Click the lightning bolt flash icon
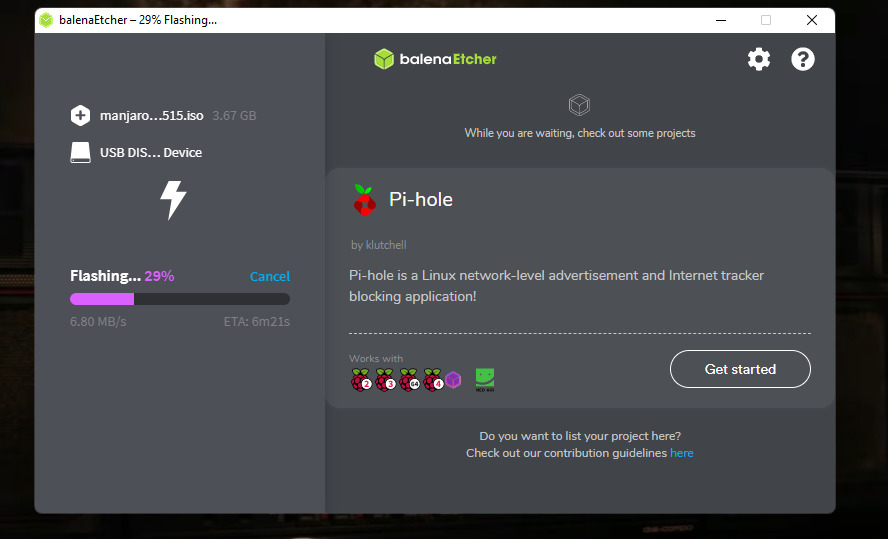The width and height of the screenshot is (888, 539). tap(173, 200)
